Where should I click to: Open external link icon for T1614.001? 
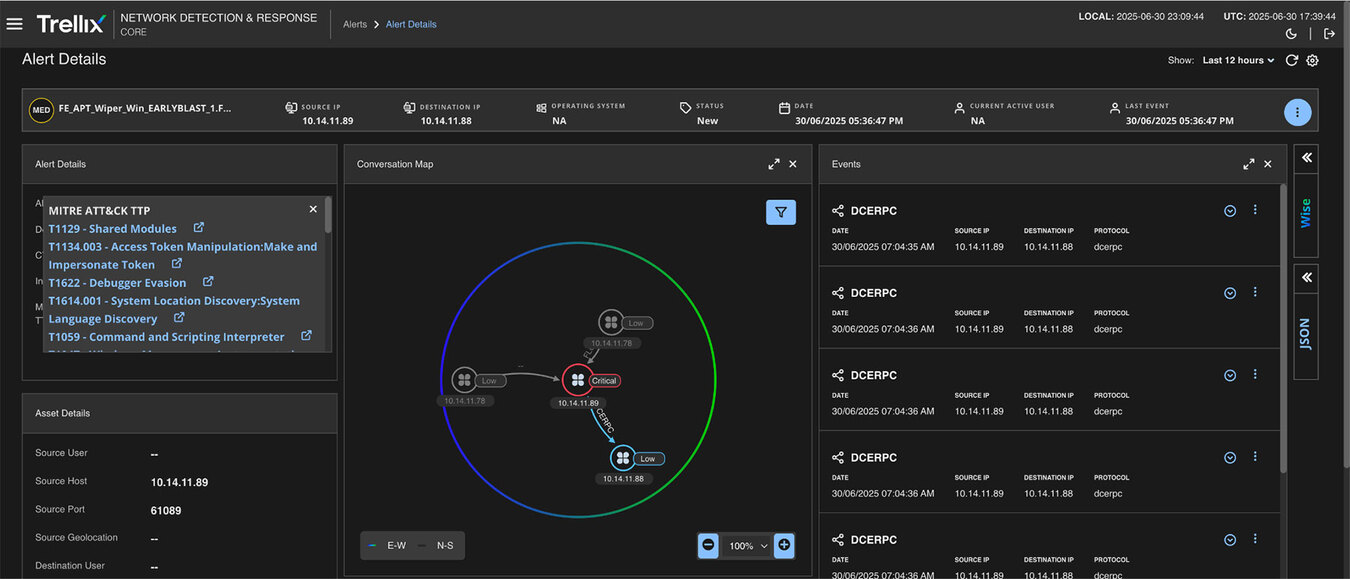coord(179,318)
